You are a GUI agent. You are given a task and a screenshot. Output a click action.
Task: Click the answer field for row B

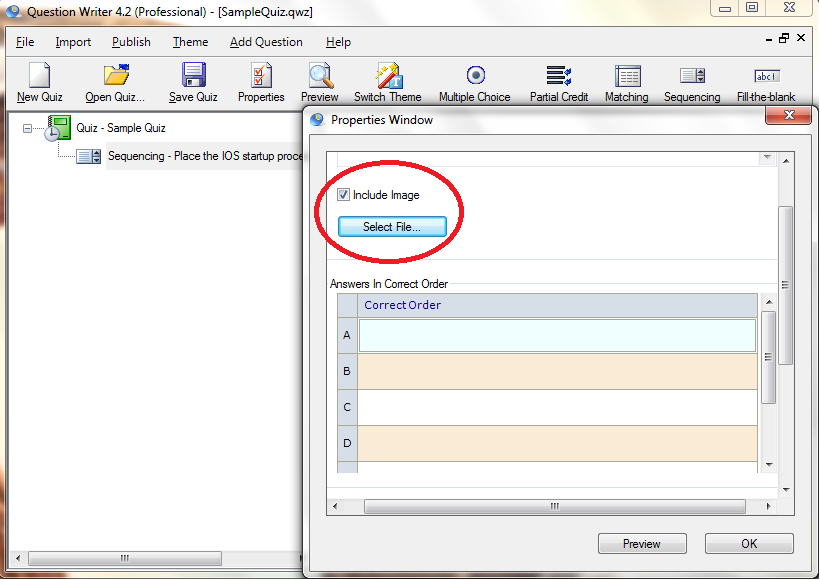point(557,371)
